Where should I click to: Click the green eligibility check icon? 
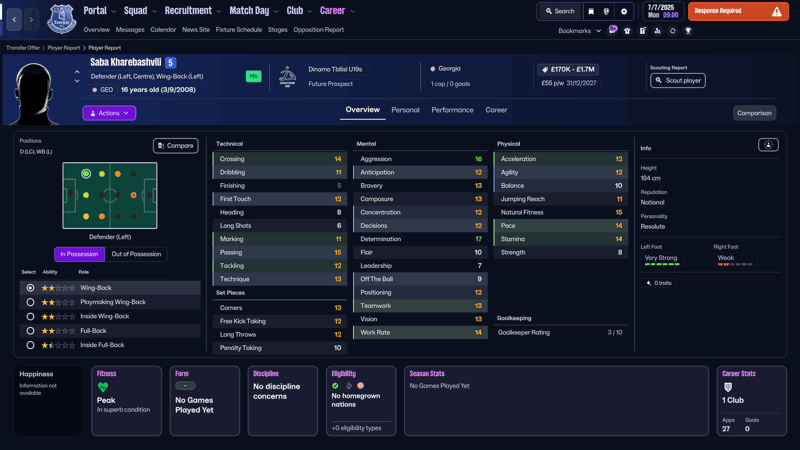click(x=335, y=386)
